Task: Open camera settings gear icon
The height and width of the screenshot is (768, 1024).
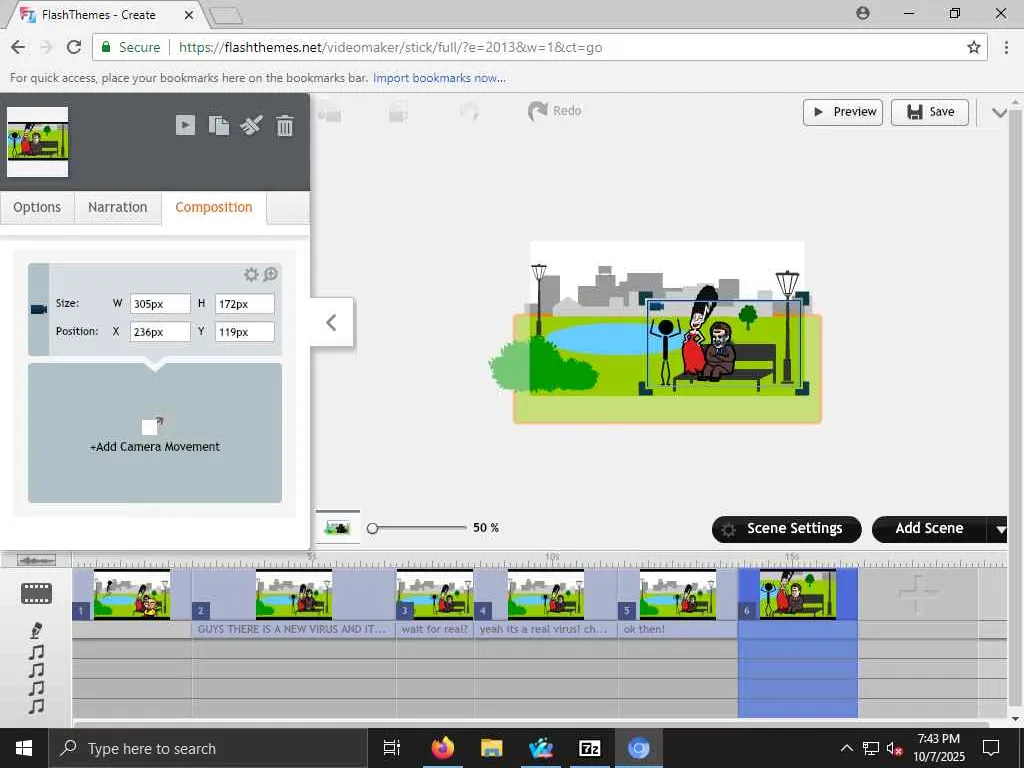Action: [251, 274]
